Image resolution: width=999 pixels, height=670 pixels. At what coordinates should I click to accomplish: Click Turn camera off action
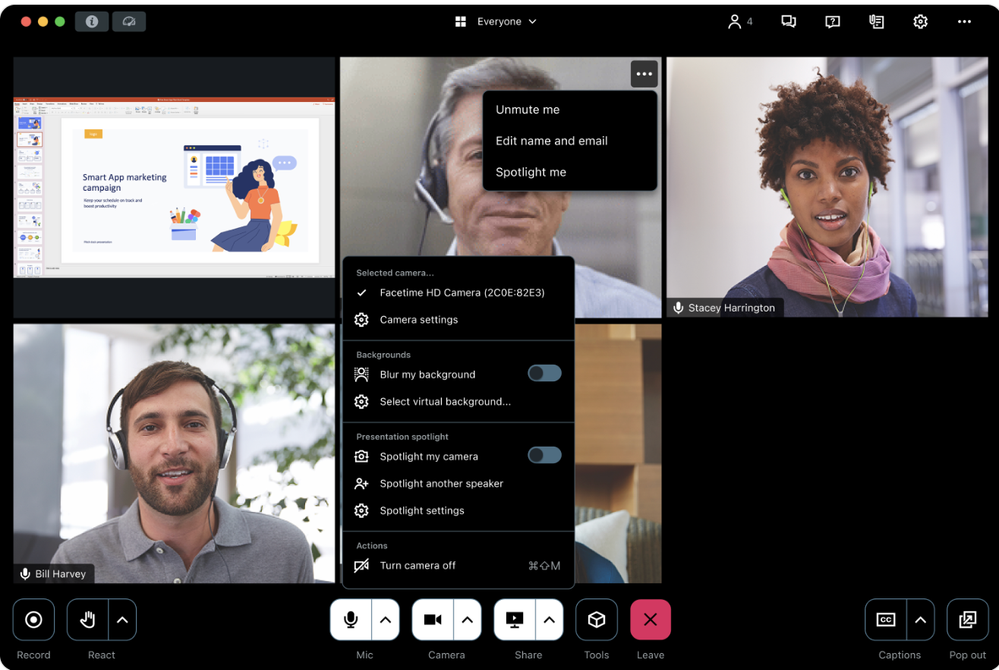(x=417, y=565)
